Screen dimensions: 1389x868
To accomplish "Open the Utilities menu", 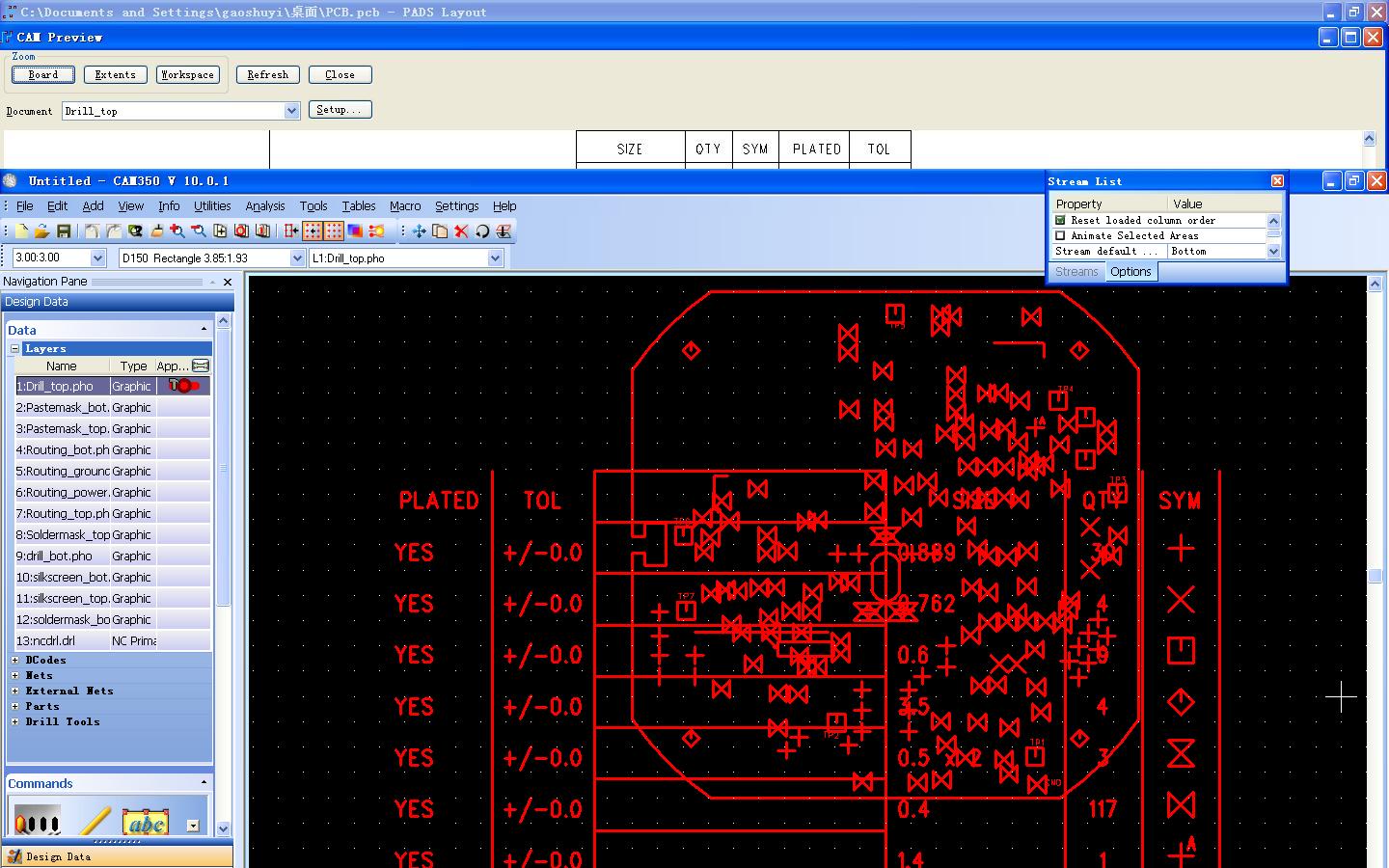I will [212, 205].
